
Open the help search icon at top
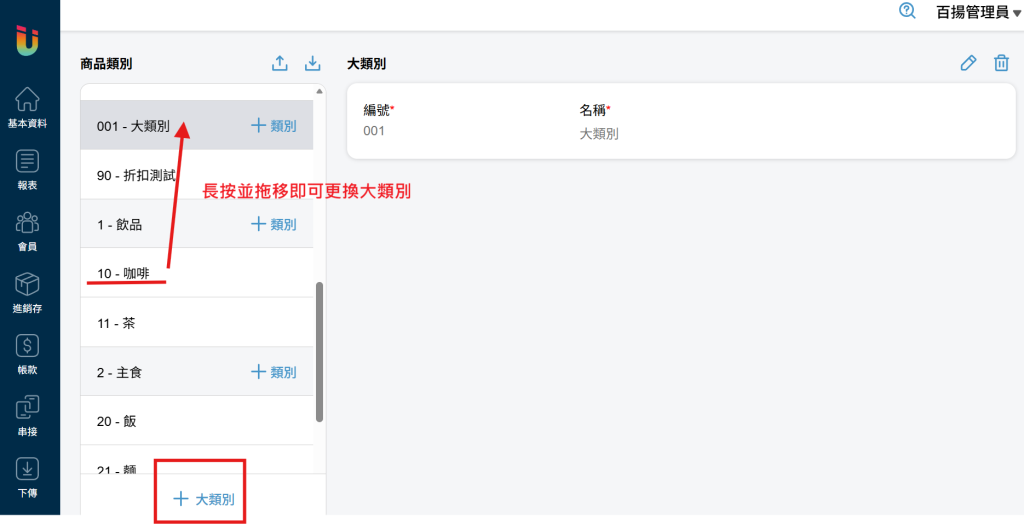pyautogui.click(x=907, y=11)
